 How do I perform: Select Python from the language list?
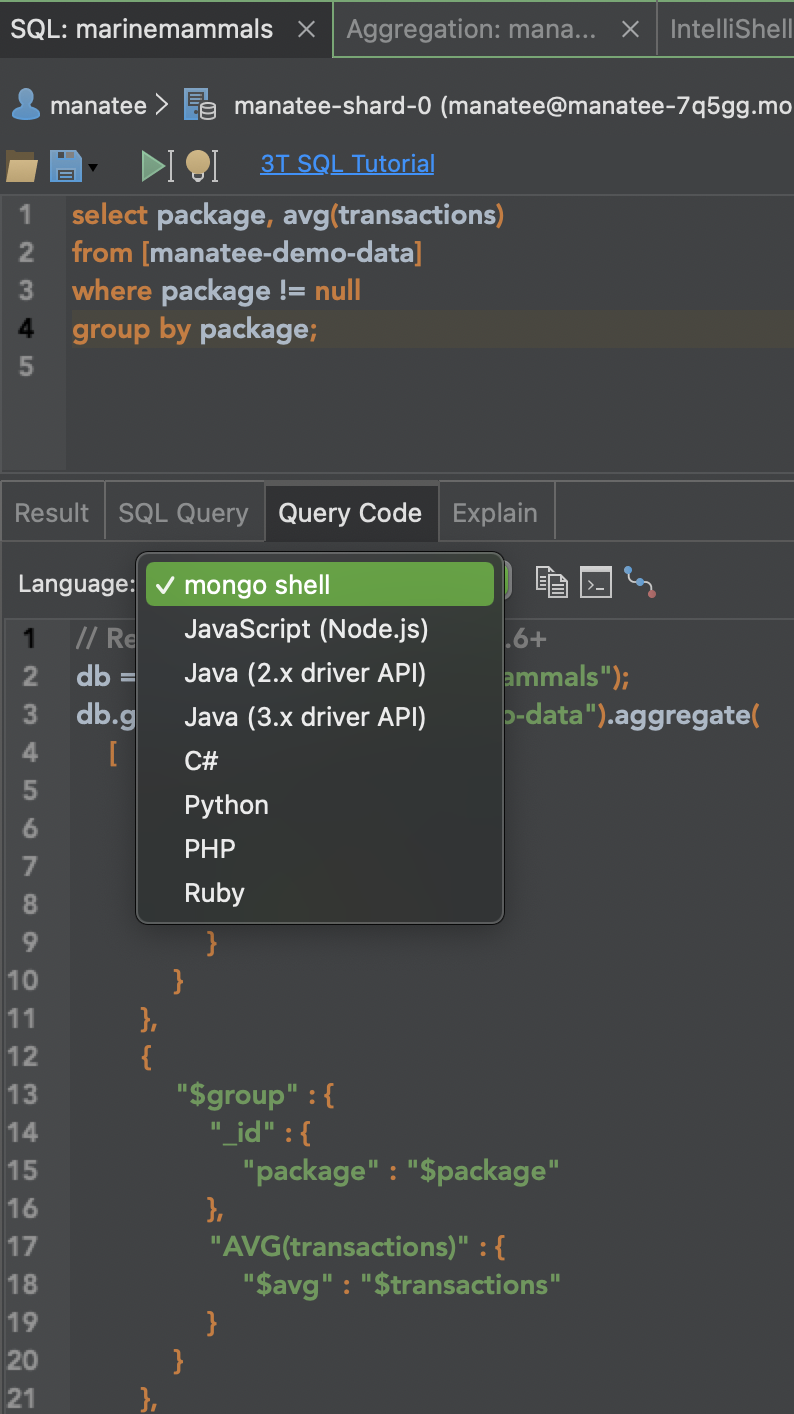226,805
